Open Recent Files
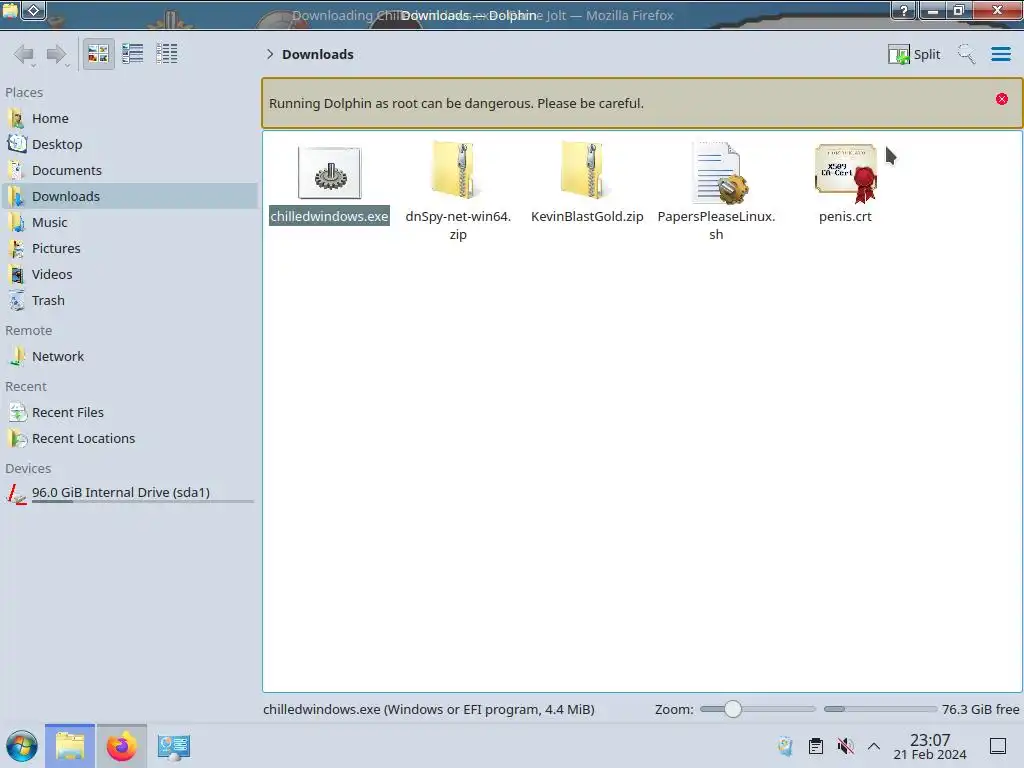The width and height of the screenshot is (1024, 768). click(129, 413)
